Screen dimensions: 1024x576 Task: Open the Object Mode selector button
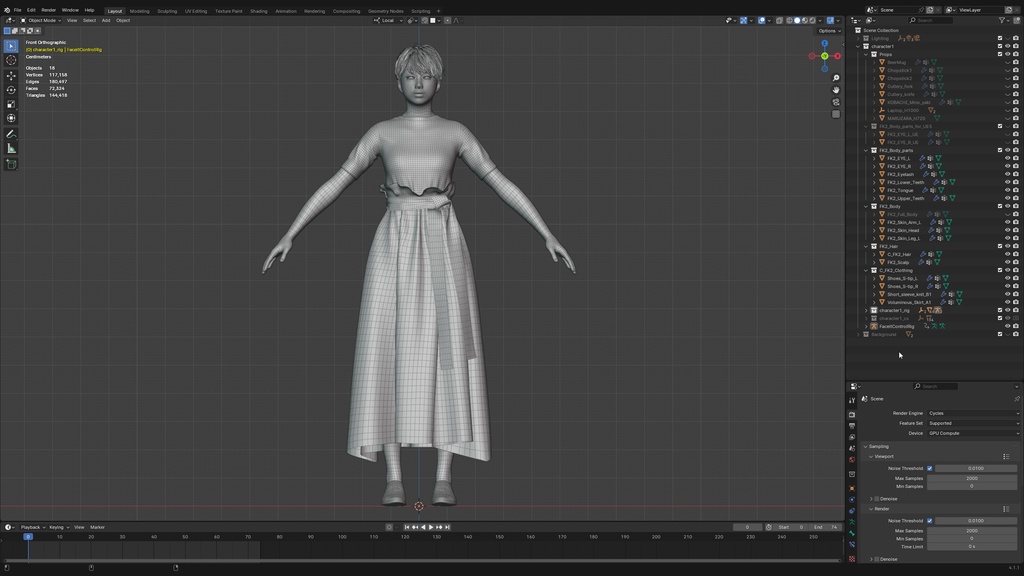coord(41,20)
